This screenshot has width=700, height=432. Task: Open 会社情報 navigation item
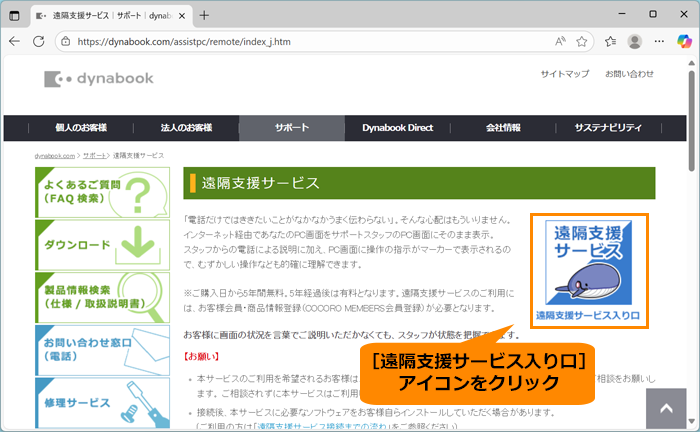[x=503, y=128]
